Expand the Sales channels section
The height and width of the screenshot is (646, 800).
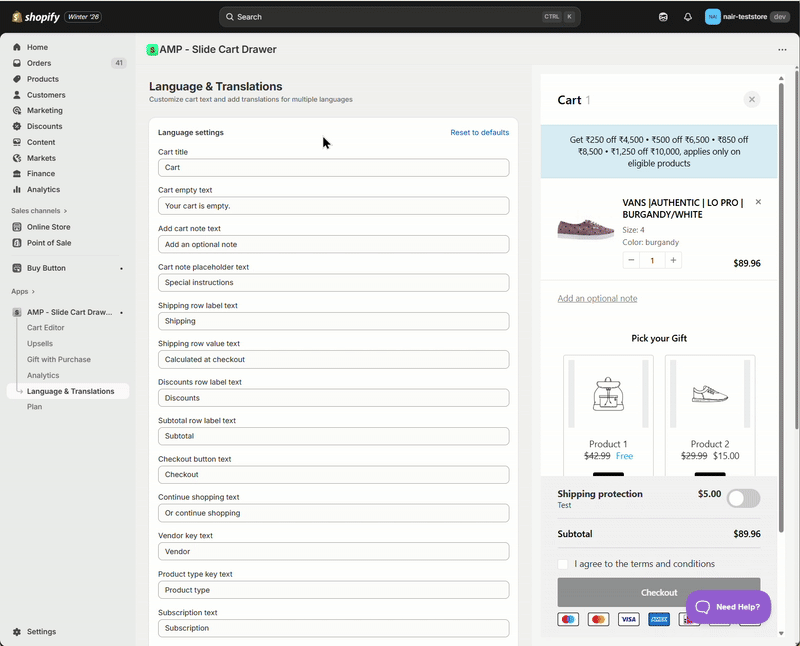coord(39,210)
